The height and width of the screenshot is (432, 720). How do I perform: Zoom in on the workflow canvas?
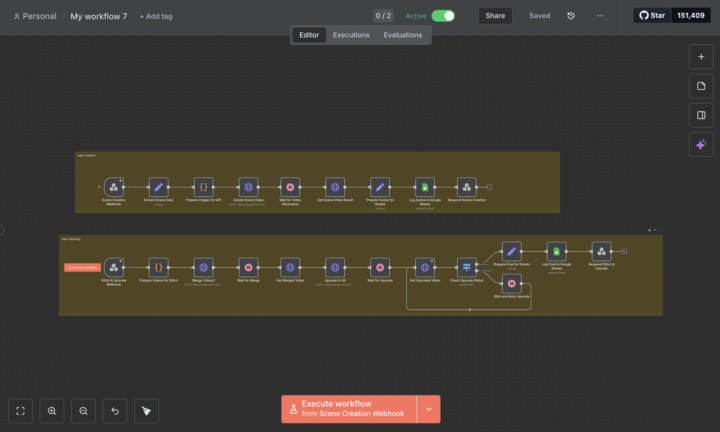click(x=52, y=411)
